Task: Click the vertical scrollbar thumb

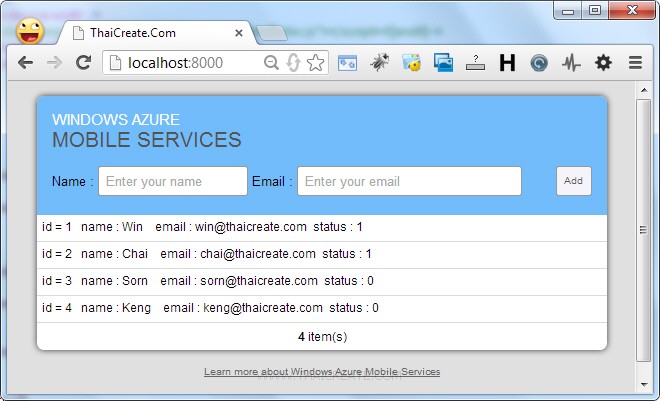Action: pos(644,230)
